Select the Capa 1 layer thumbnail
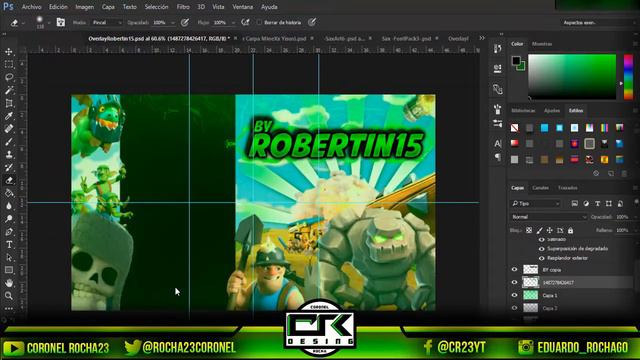The width and height of the screenshot is (640, 360). pyautogui.click(x=531, y=295)
